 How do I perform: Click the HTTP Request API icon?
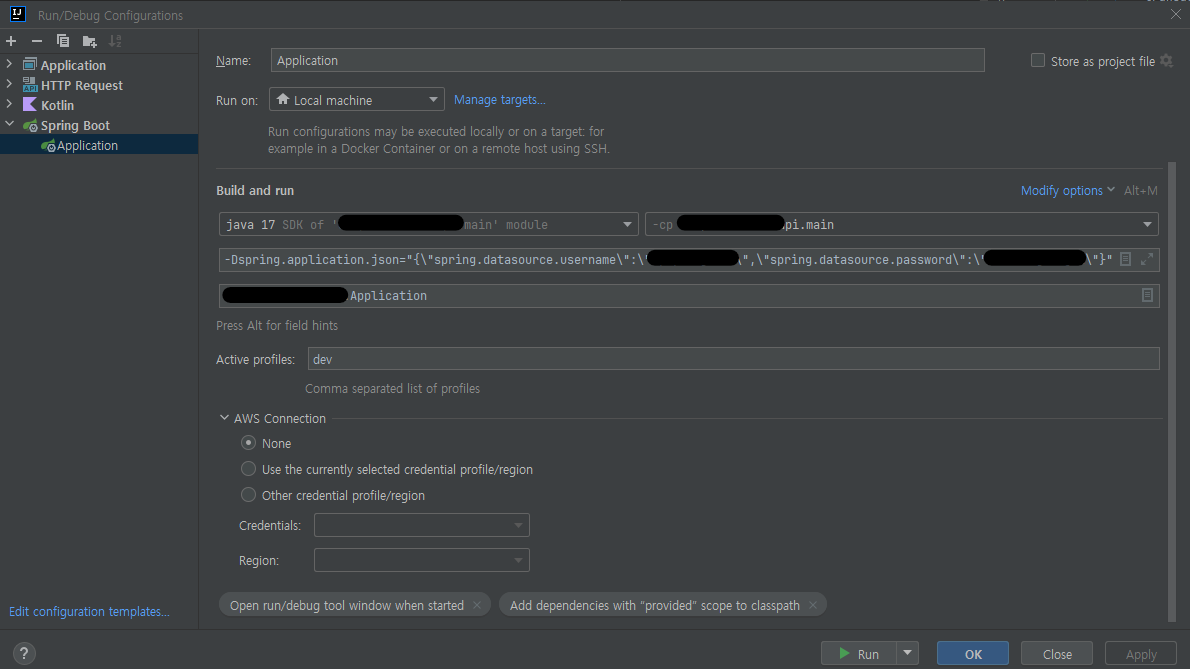pos(30,85)
